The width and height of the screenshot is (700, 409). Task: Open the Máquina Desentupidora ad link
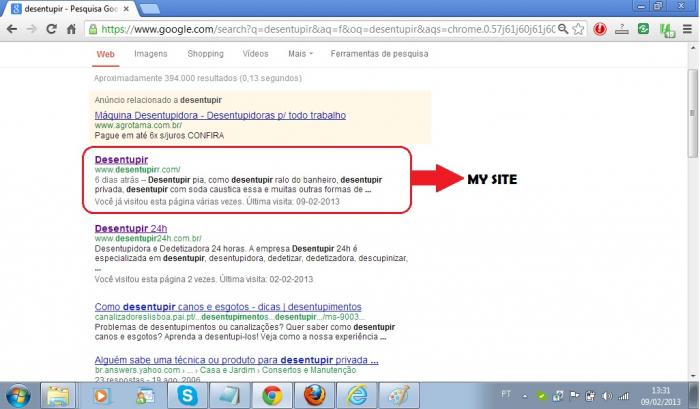[x=220, y=115]
